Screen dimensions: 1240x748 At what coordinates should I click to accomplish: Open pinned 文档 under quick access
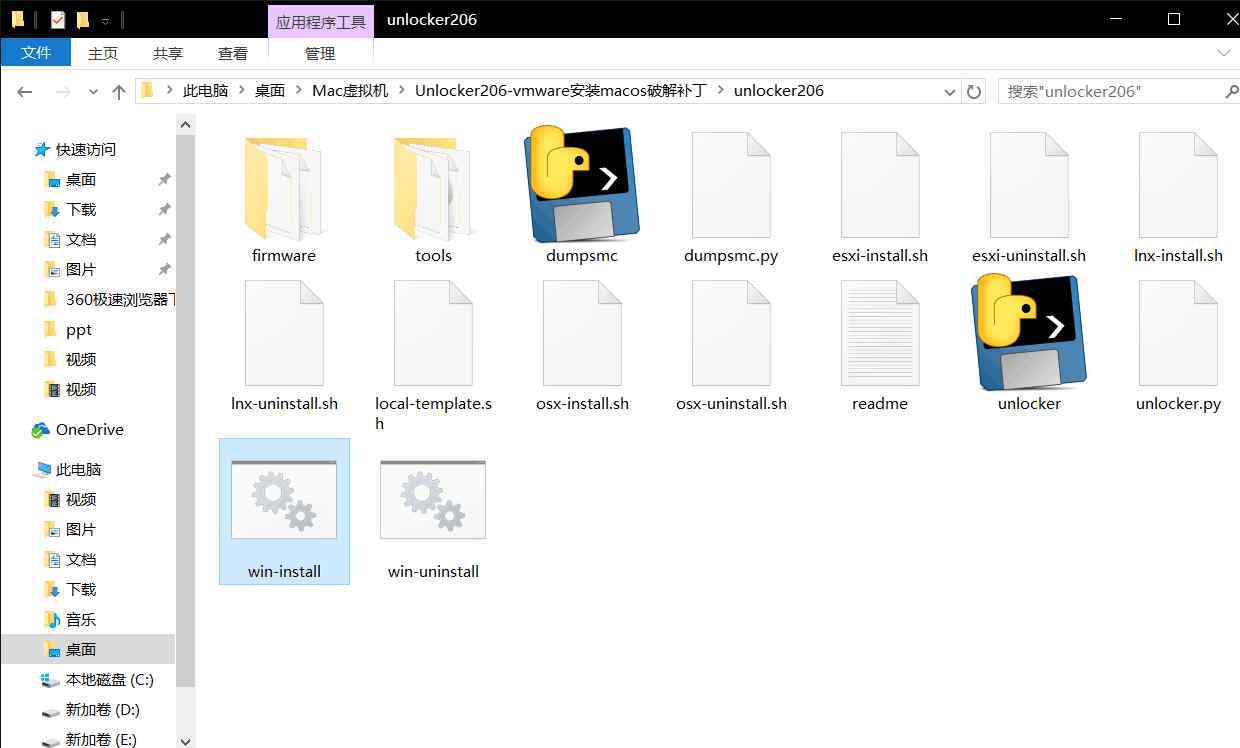81,240
